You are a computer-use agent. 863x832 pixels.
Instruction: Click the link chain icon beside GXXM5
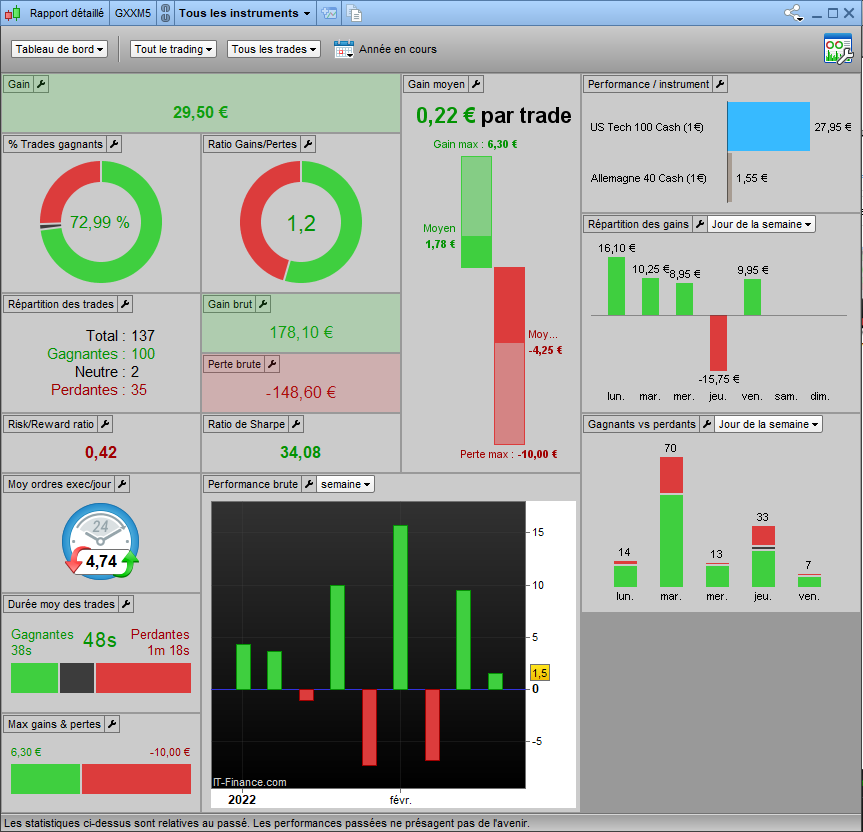[165, 13]
